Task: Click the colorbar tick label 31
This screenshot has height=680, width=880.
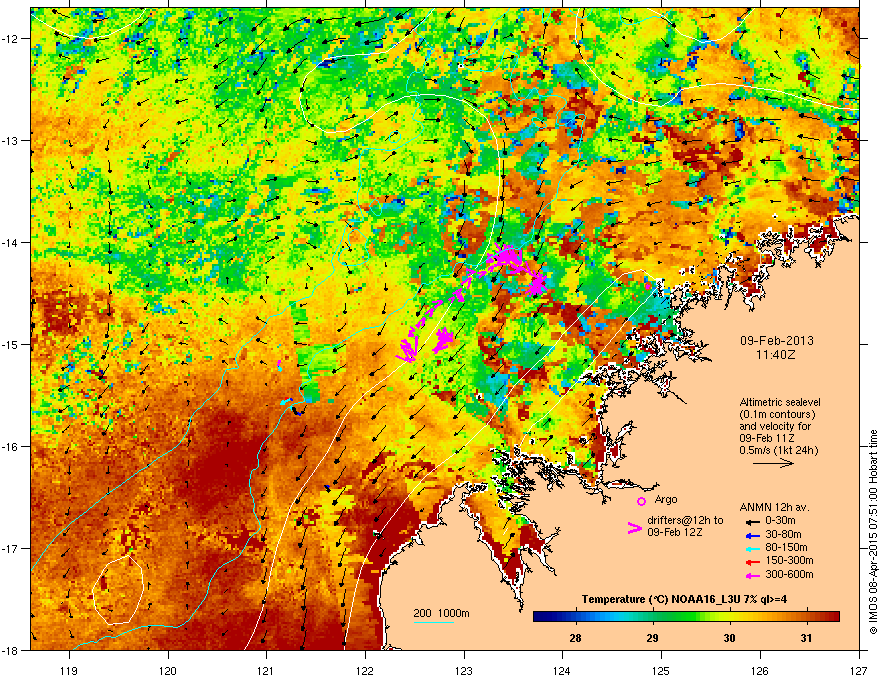Action: 806,638
